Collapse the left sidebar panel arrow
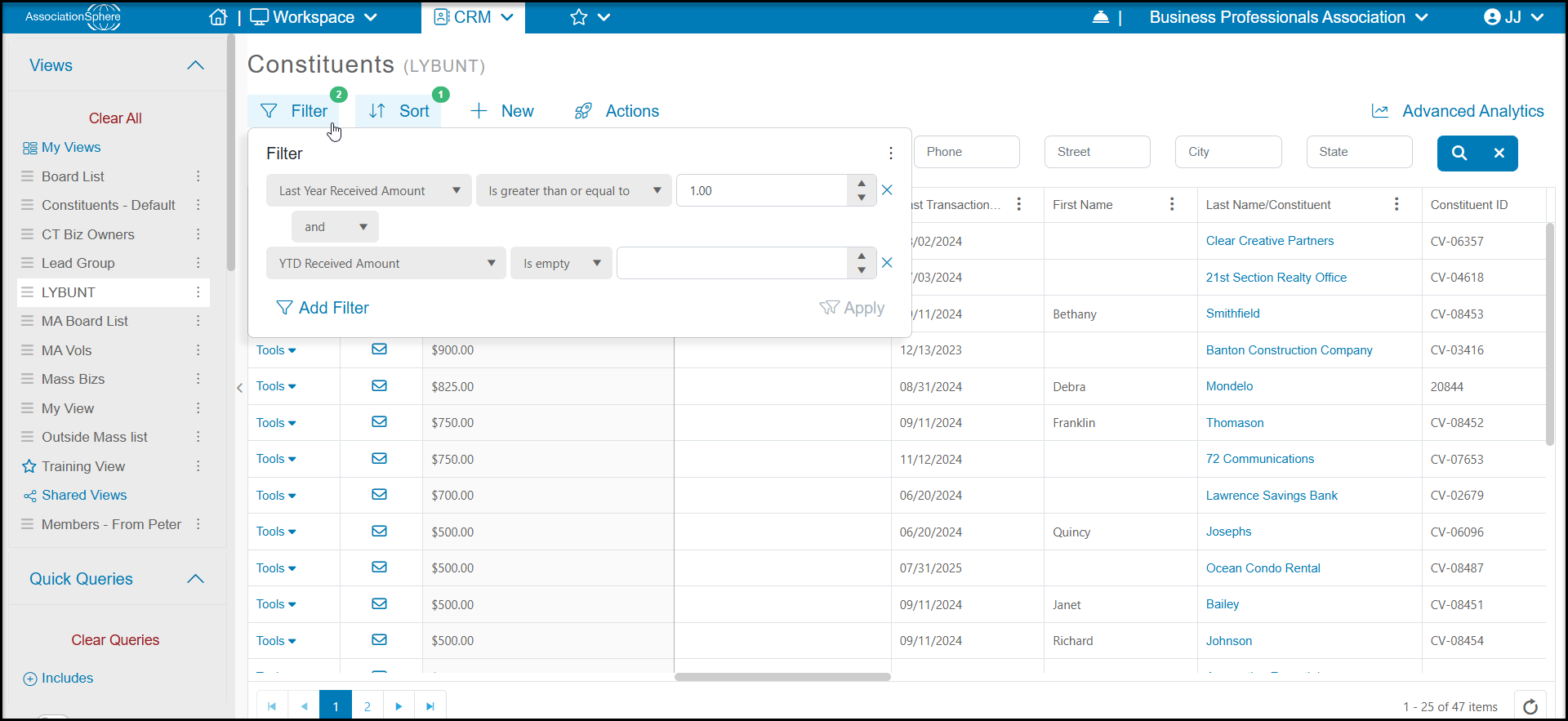This screenshot has height=721, width=1568. tap(239, 388)
